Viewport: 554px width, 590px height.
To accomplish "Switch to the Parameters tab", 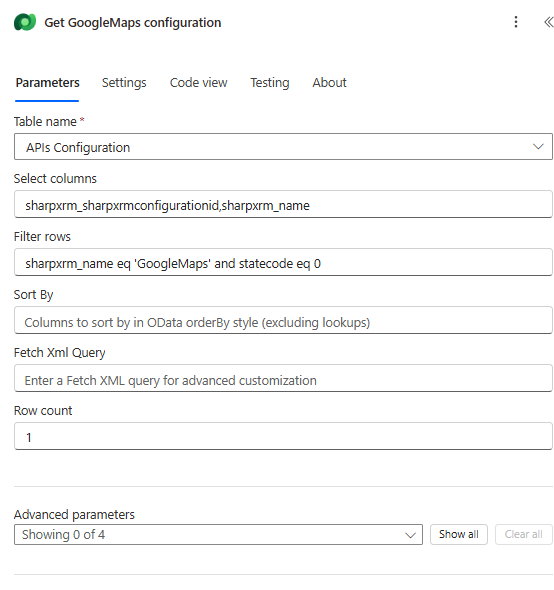I will pos(47,83).
